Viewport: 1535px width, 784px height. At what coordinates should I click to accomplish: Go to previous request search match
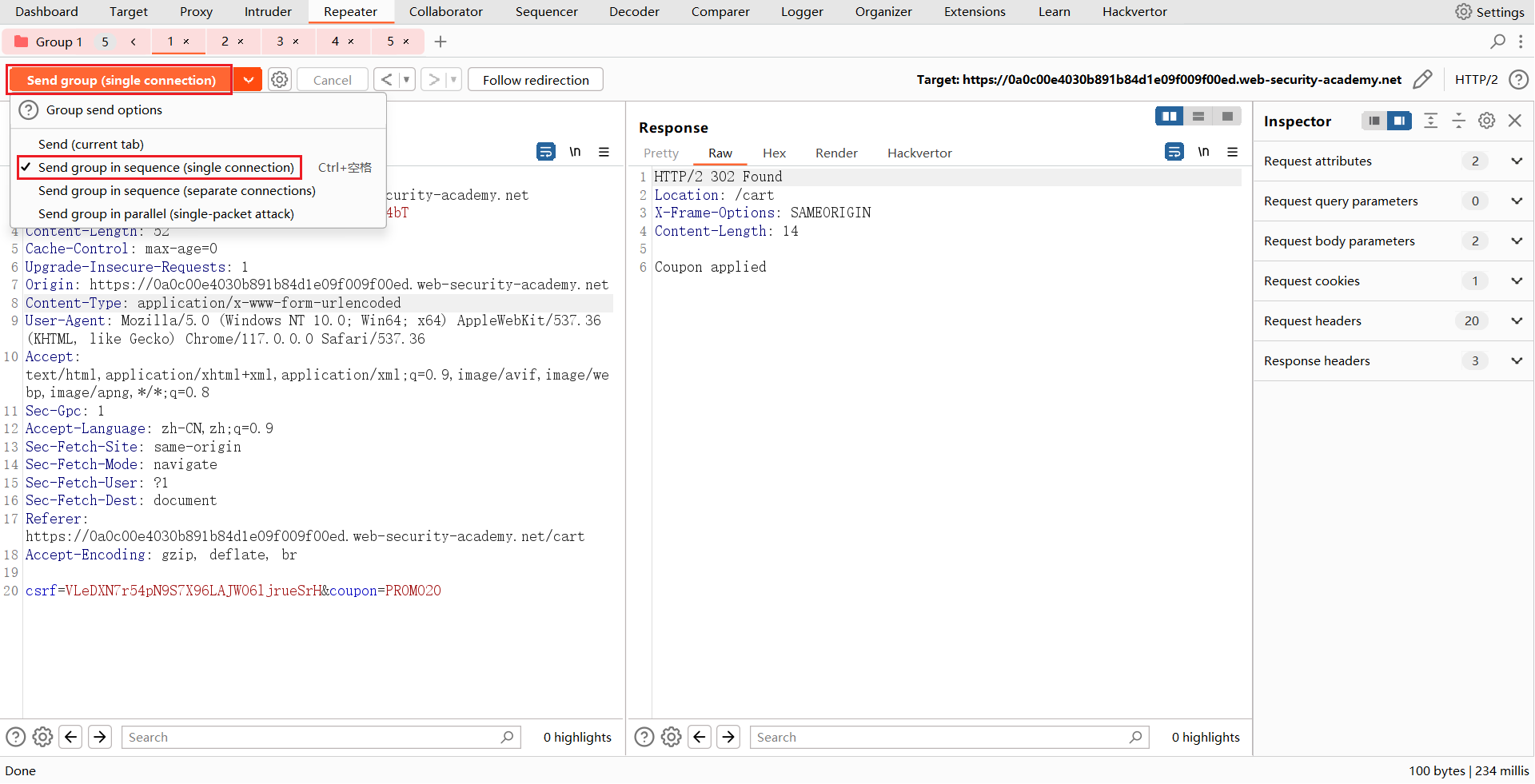click(71, 737)
